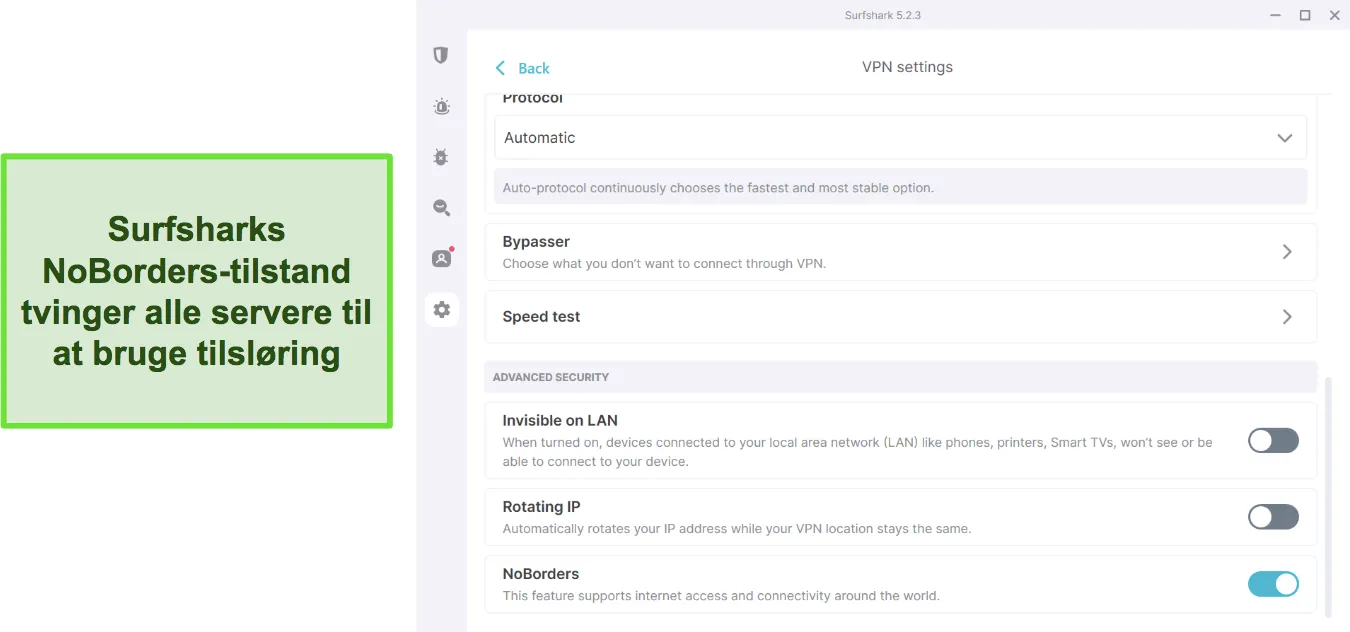Open the Settings gear in sidebar
Screen dimensions: 1350x632
(x=441, y=310)
